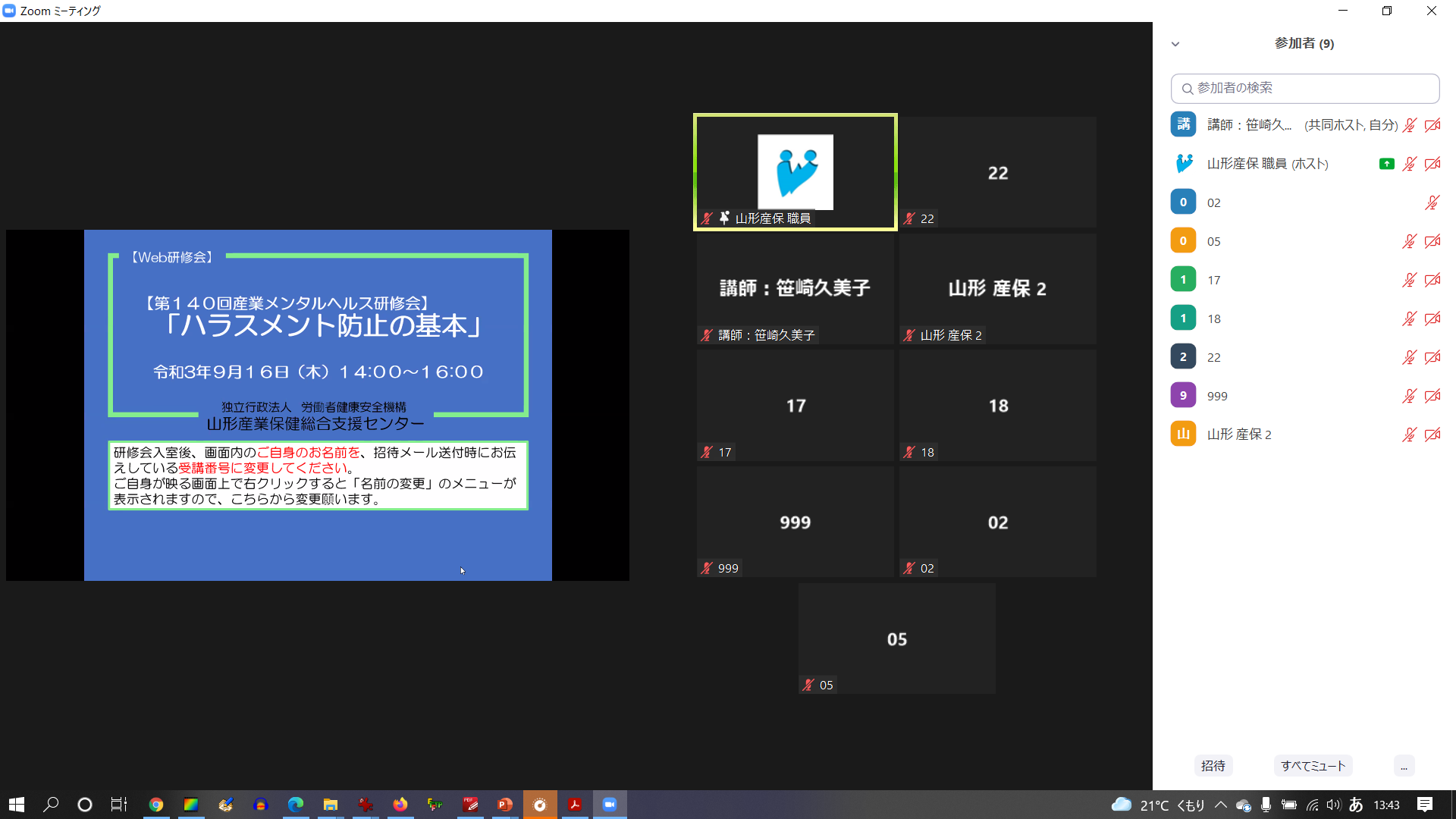Select participant name 18 in the list
1456x819 pixels.
pyautogui.click(x=1214, y=319)
